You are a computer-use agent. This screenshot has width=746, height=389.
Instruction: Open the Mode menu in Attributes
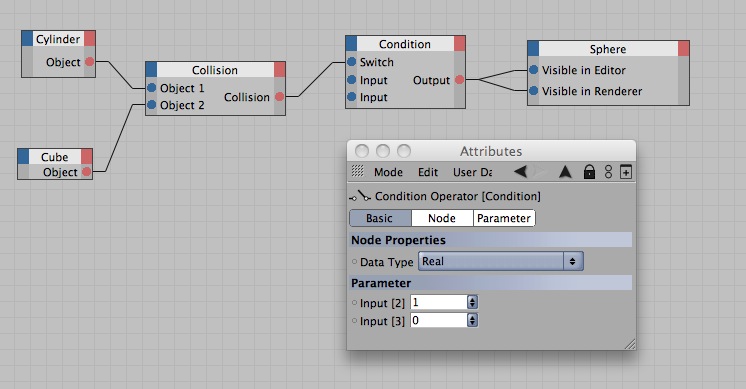click(x=388, y=172)
